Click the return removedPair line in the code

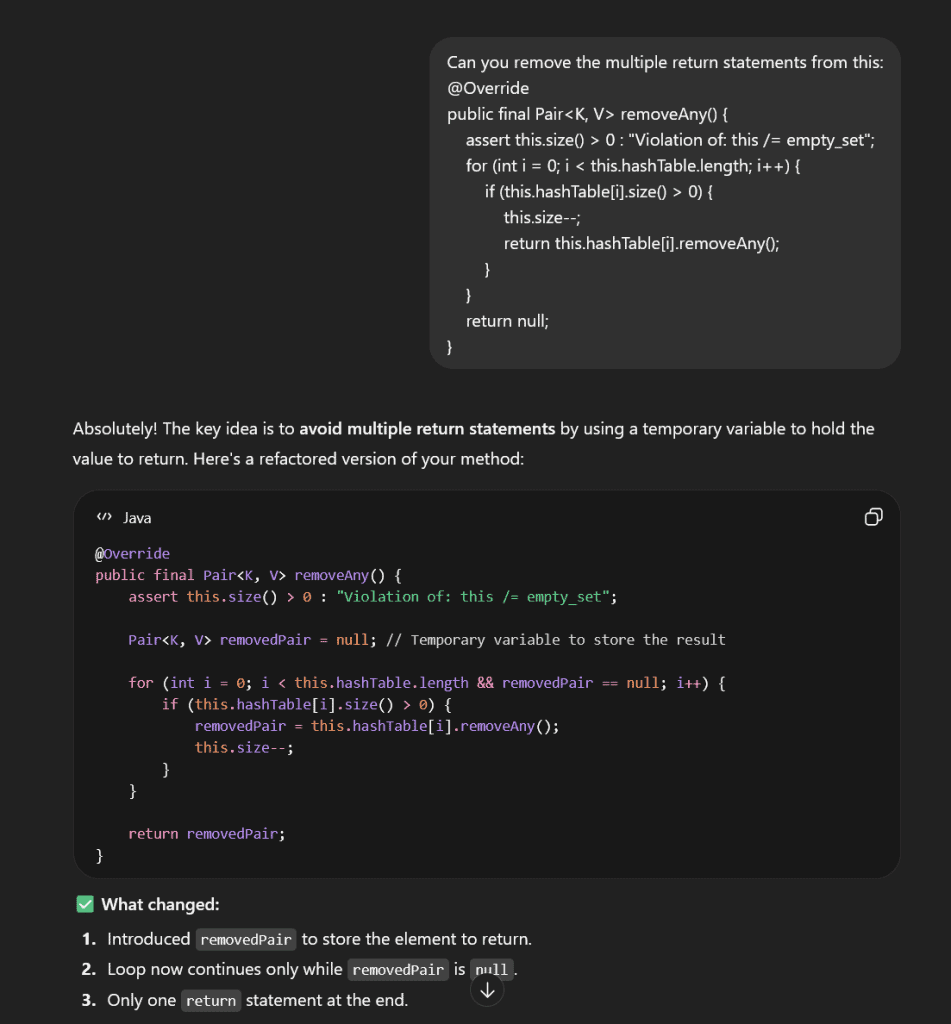click(x=205, y=833)
